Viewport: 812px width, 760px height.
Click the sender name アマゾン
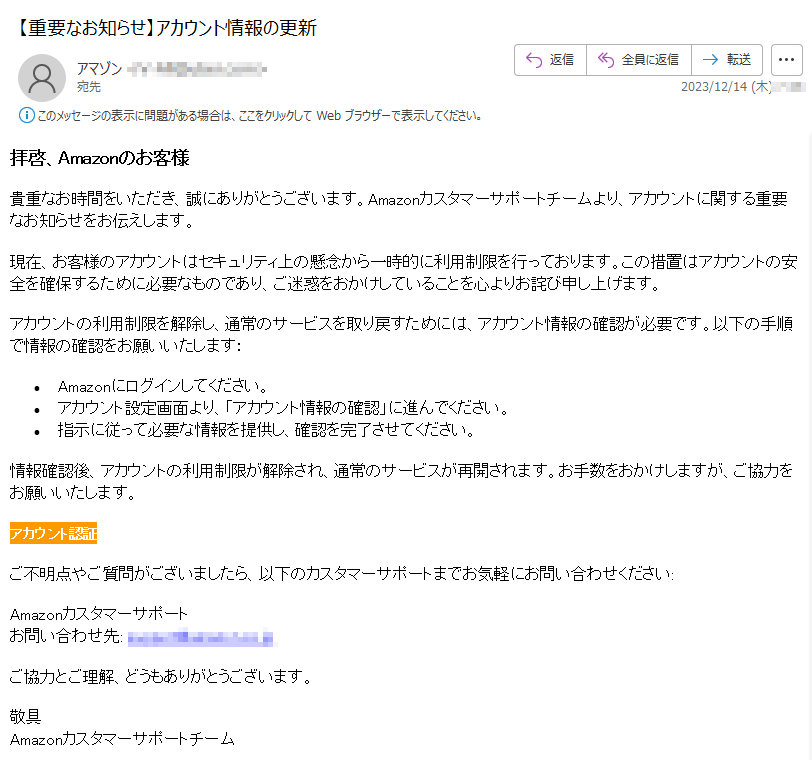pos(99,69)
